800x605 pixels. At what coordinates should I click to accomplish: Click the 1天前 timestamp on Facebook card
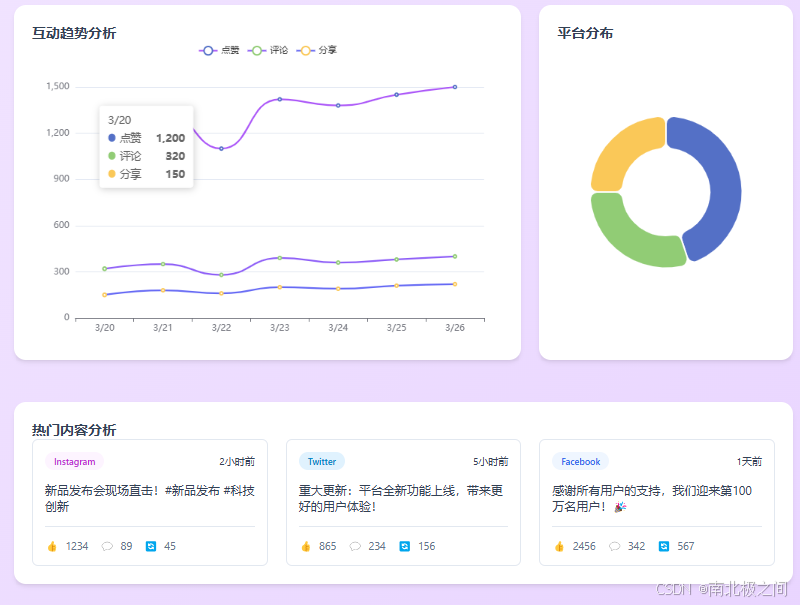[749, 462]
